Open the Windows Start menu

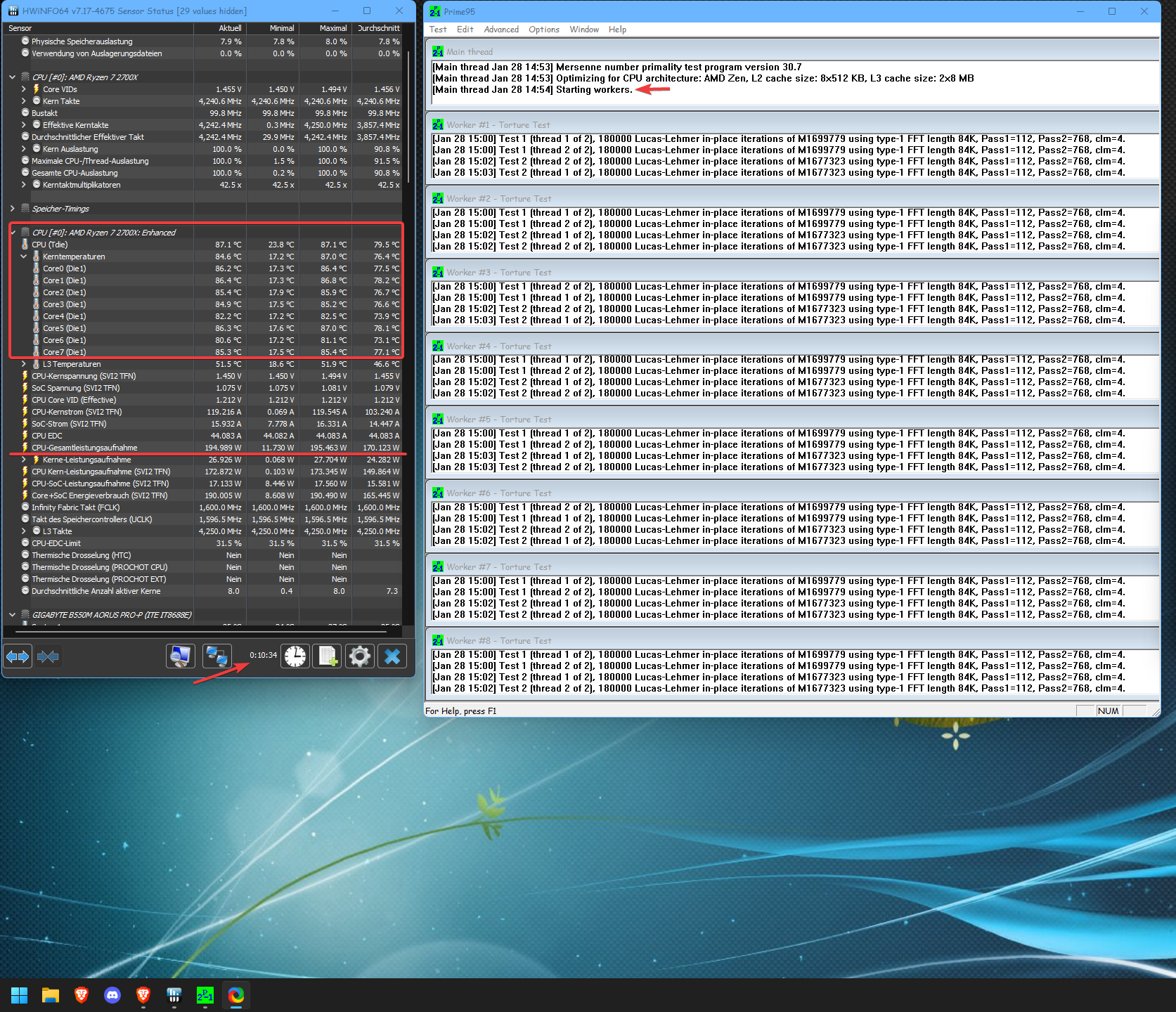[20, 995]
